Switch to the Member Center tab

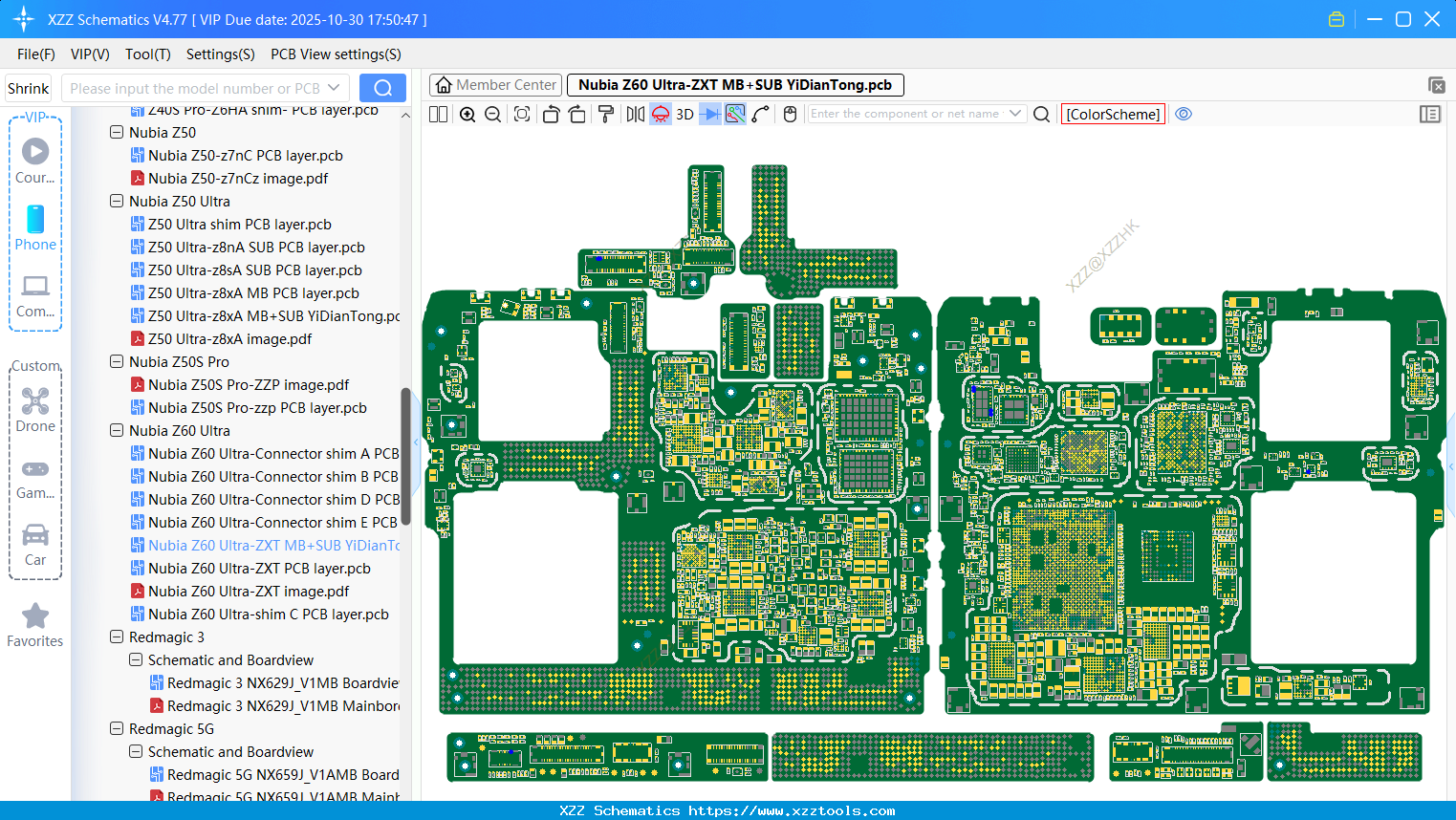496,85
